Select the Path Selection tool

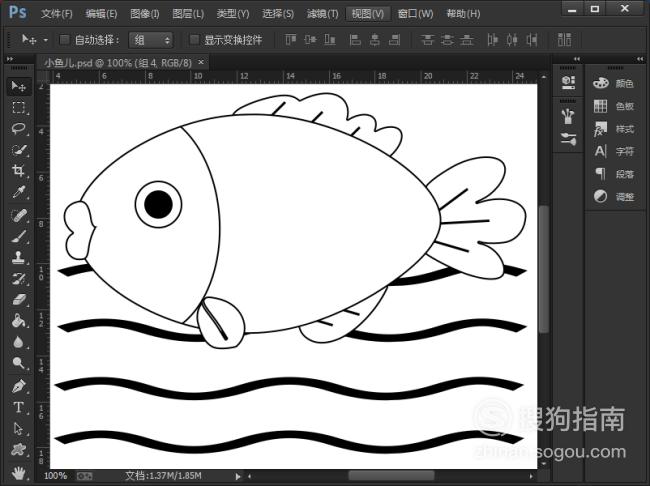[x=19, y=428]
